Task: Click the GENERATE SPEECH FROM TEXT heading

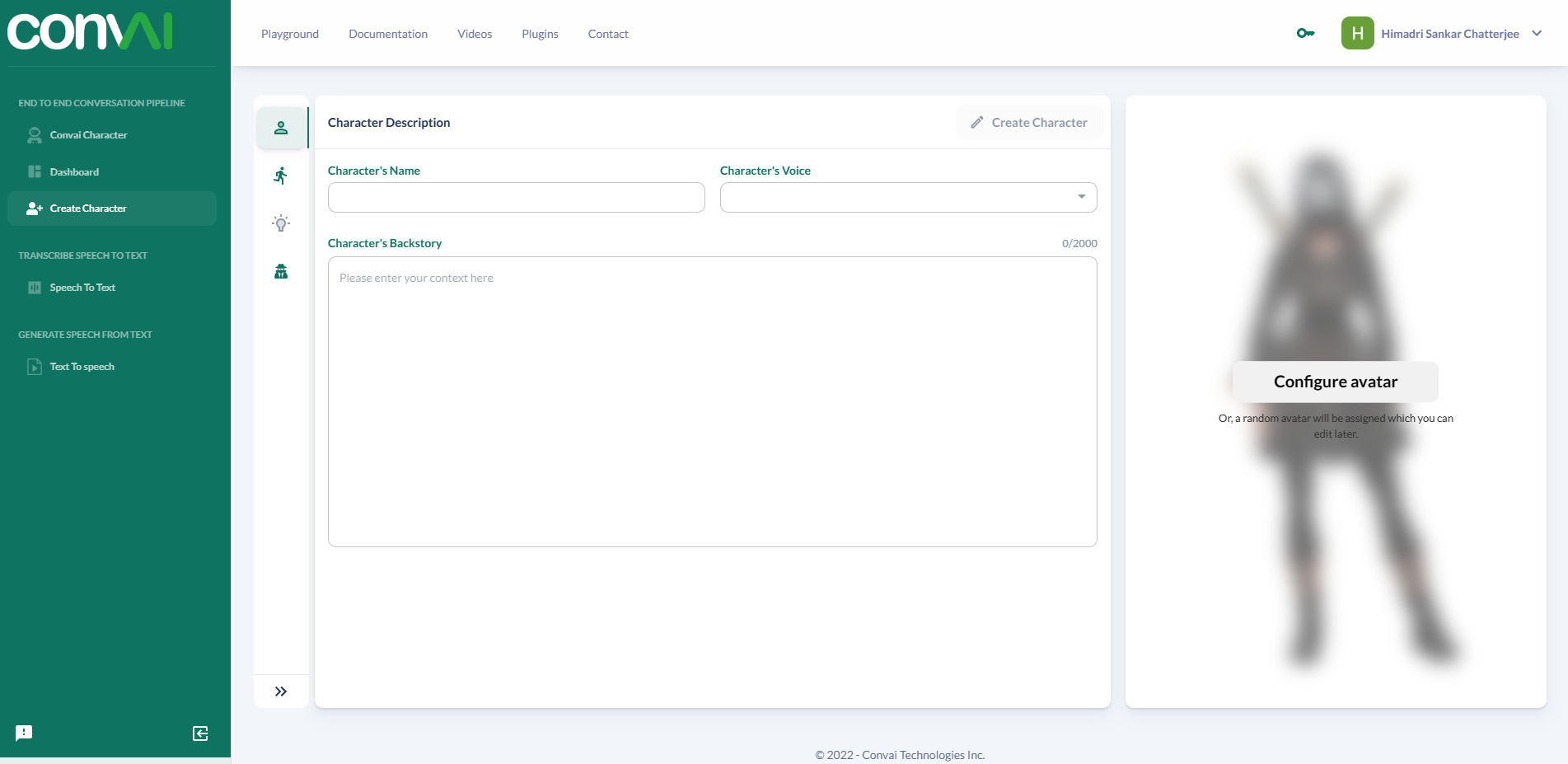Action: point(85,335)
